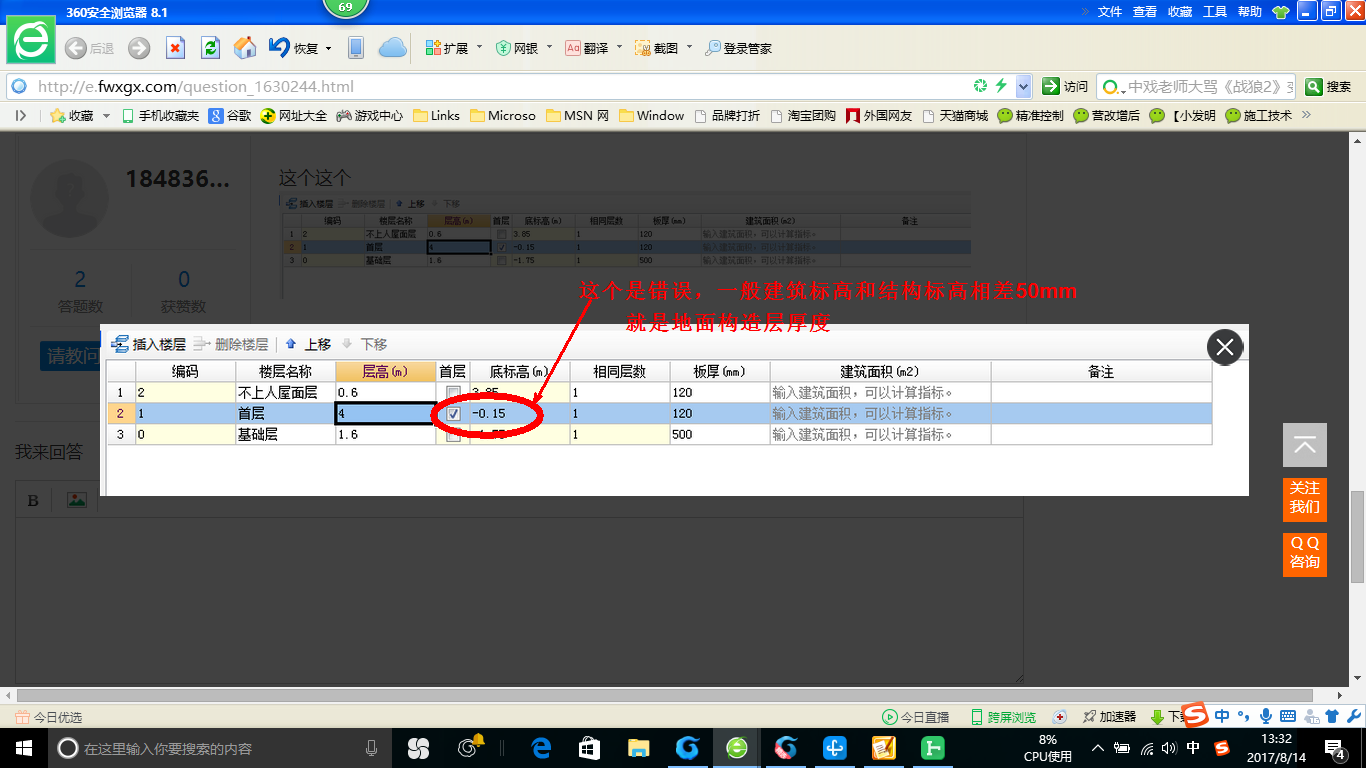Click the 访问 go button

pyautogui.click(x=1065, y=87)
